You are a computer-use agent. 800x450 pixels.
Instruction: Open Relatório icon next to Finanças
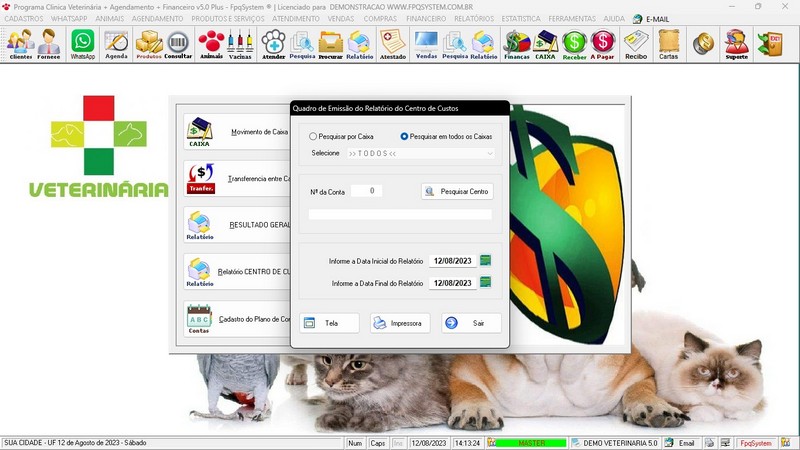click(x=484, y=44)
